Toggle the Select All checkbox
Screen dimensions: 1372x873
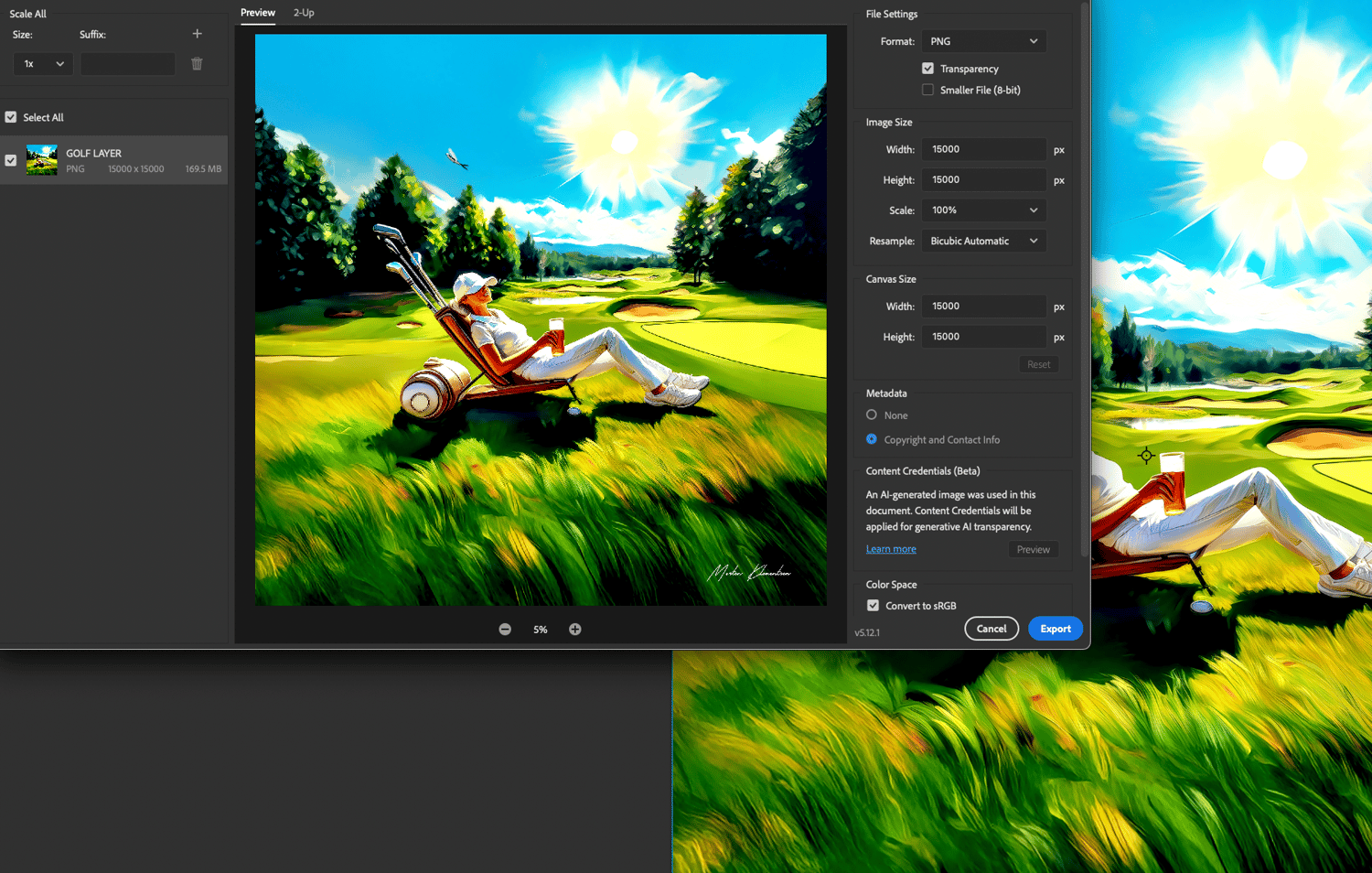click(11, 117)
